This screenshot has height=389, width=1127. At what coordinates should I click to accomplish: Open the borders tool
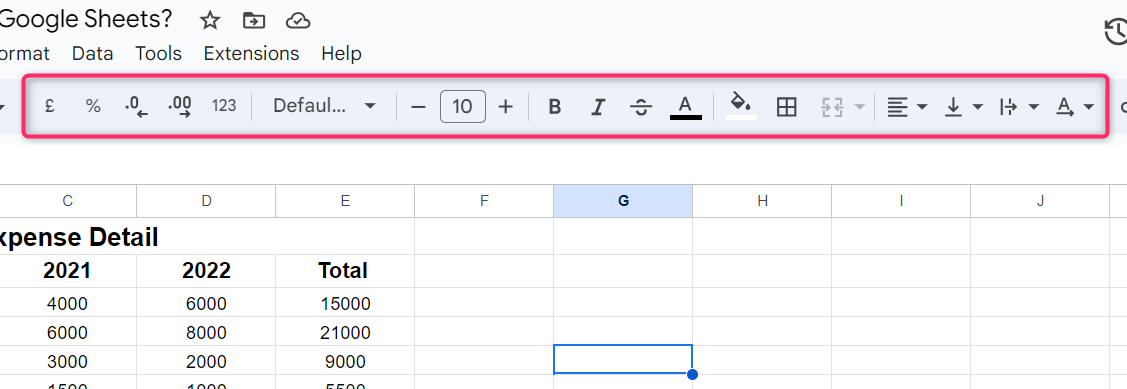[x=787, y=107]
